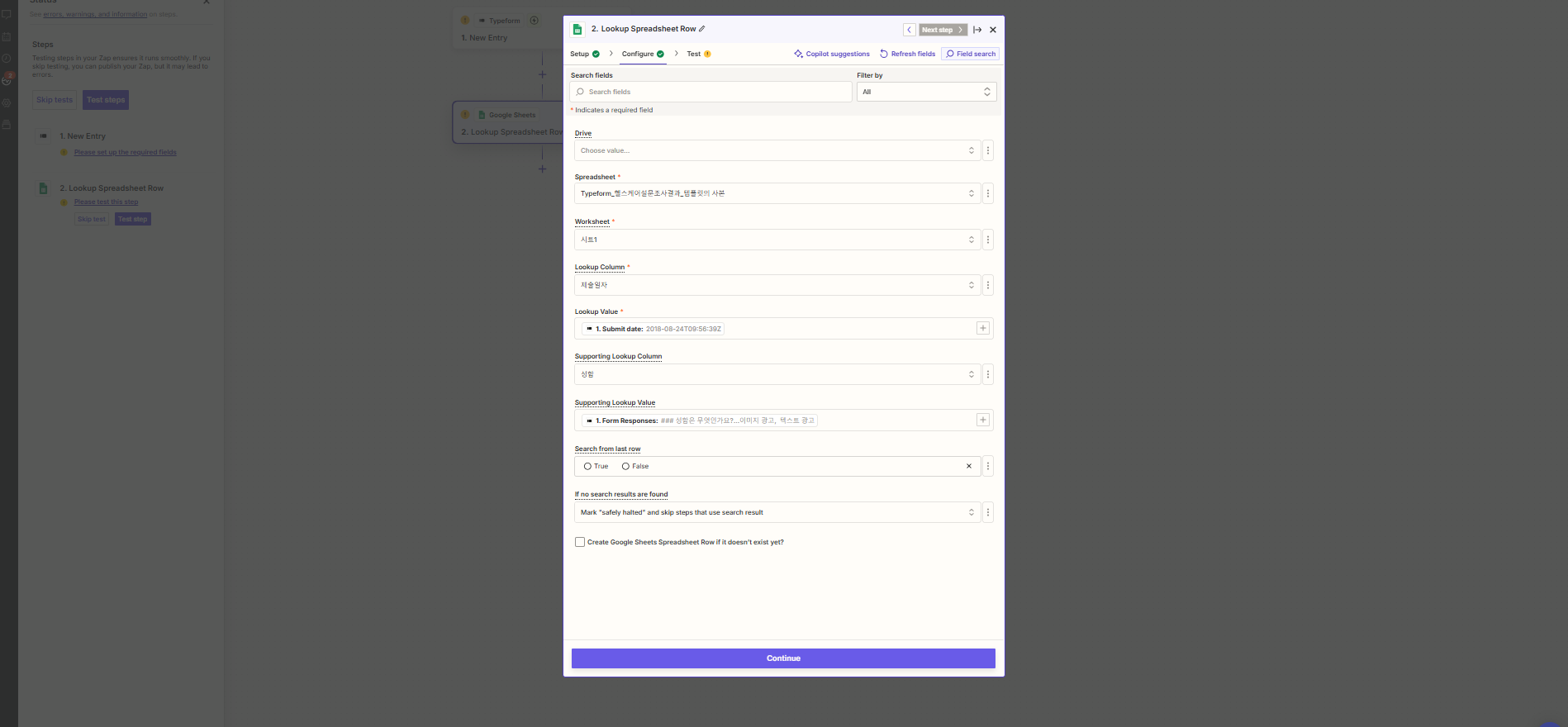The height and width of the screenshot is (727, 1568).
Task: Open Spreadsheet field options menu (three dots)
Action: click(x=988, y=193)
